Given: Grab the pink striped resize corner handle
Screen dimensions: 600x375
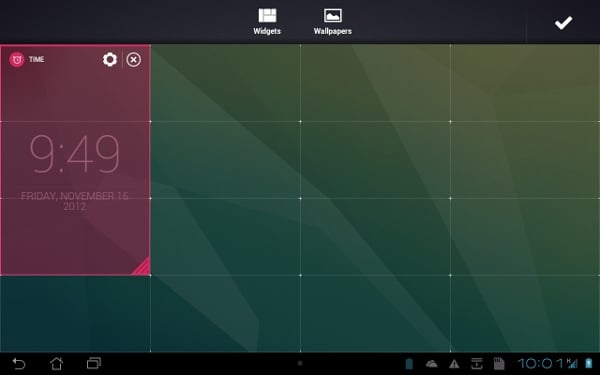Looking at the screenshot, I should click(141, 266).
